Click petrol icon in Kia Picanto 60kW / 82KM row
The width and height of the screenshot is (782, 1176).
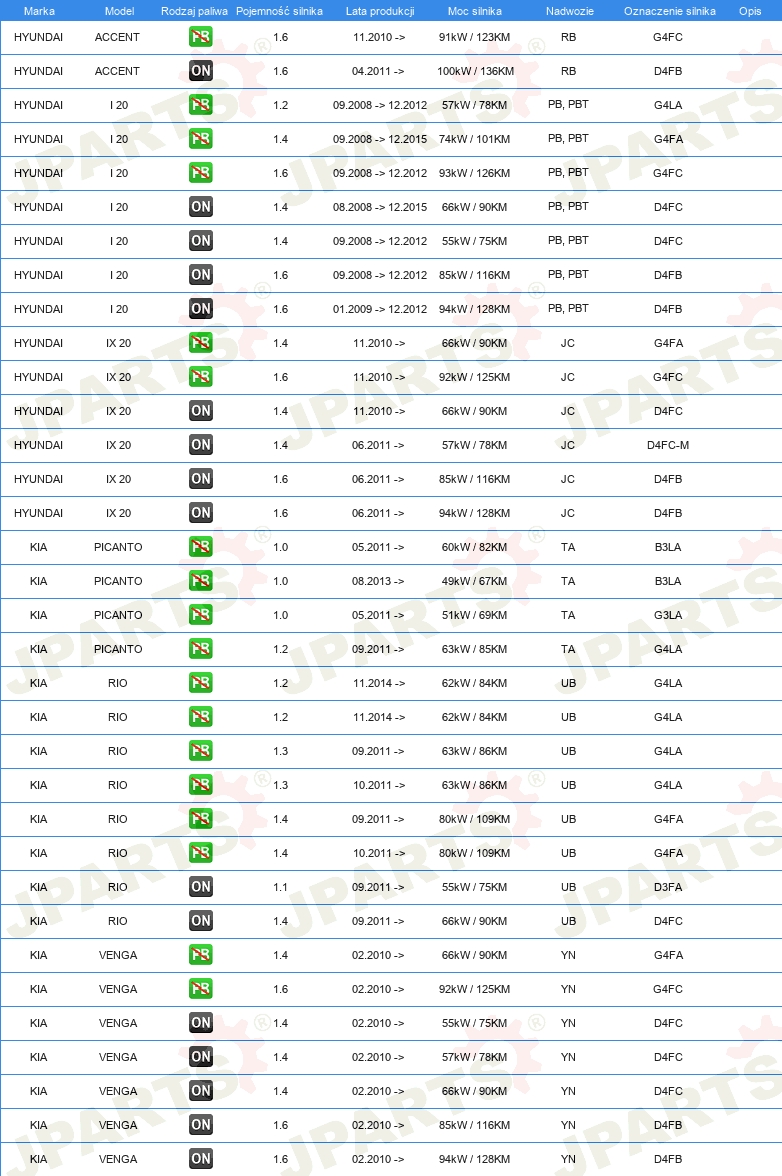coord(200,547)
